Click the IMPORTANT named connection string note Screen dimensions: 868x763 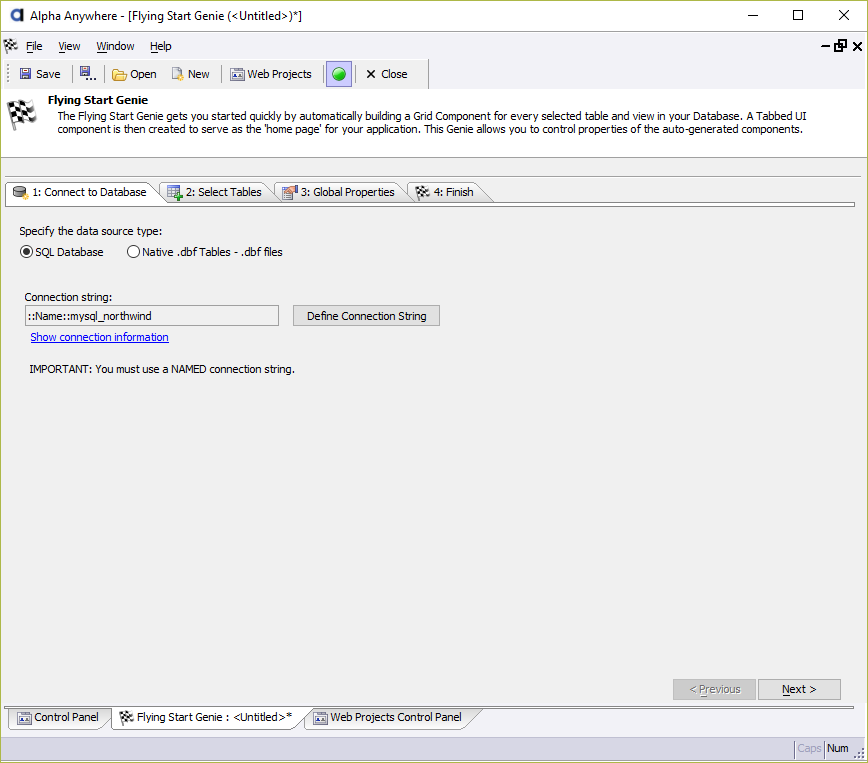pos(162,369)
